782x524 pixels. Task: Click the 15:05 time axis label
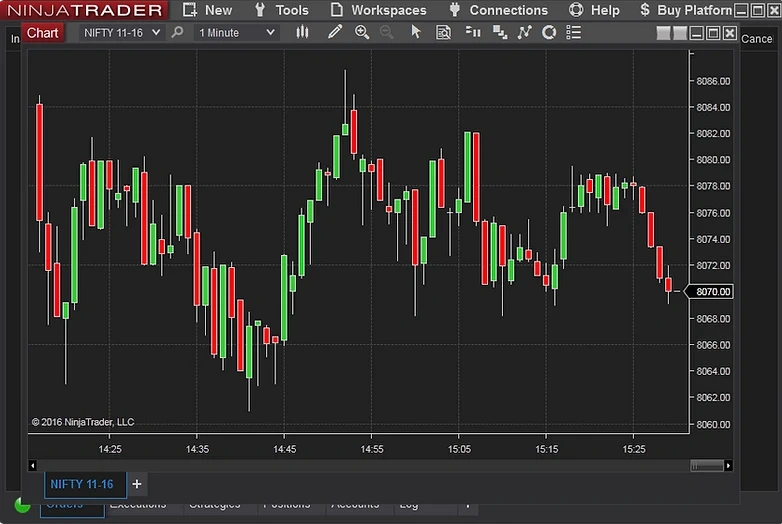(x=459, y=449)
